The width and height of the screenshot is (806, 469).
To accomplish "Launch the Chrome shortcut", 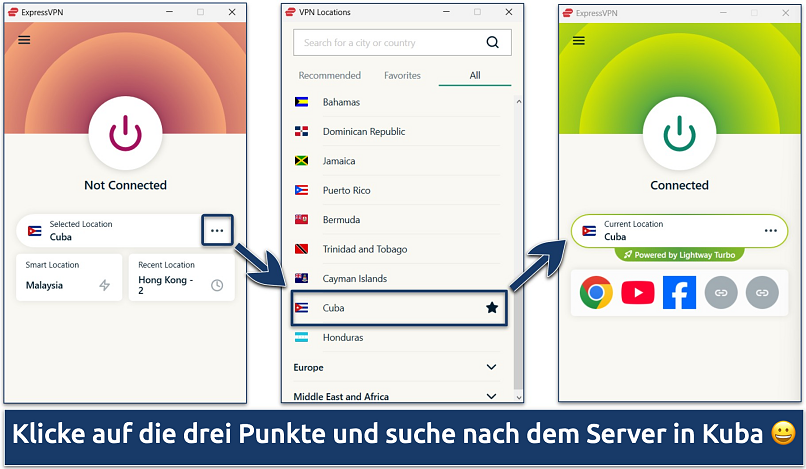I will point(596,293).
